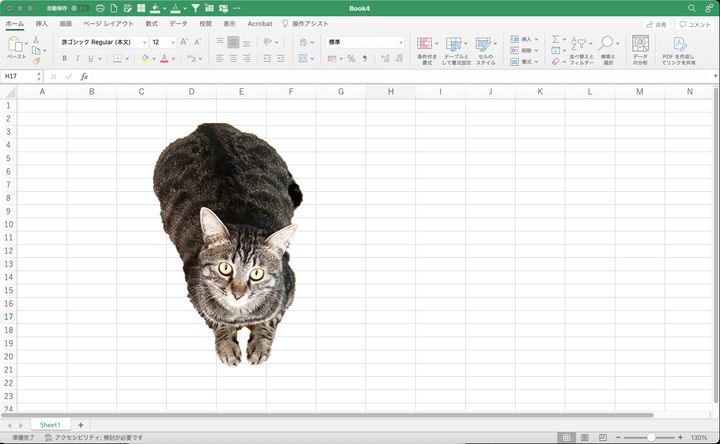Viewport: 720px width, 444px height.
Task: Open the Analyze Data (データの分析) tool
Action: (x=640, y=50)
